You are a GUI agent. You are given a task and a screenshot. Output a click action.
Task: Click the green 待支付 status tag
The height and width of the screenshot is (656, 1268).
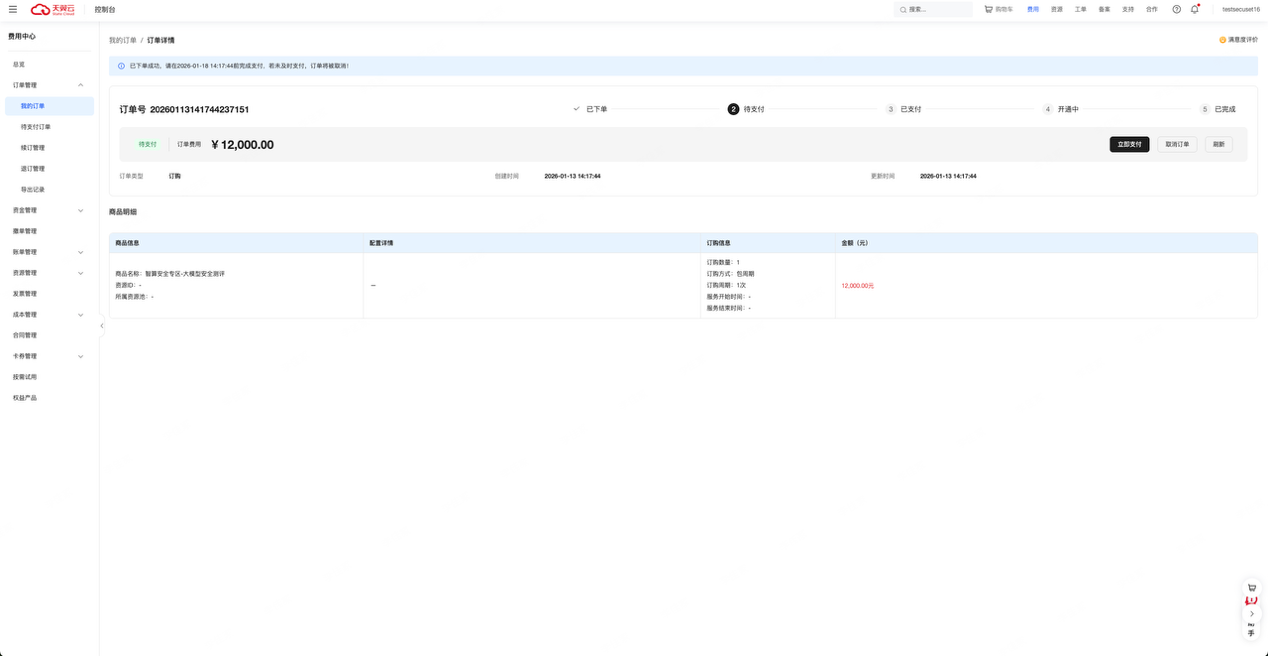click(x=148, y=144)
